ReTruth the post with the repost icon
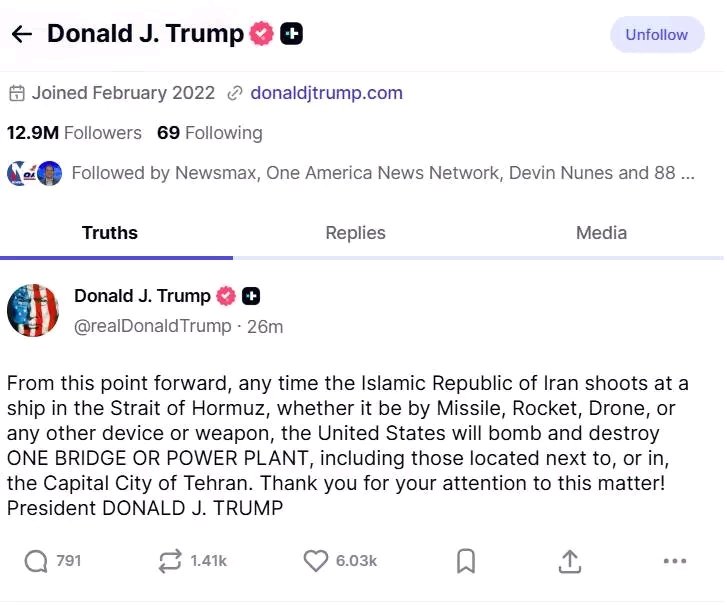This screenshot has height=605, width=727. tap(170, 561)
